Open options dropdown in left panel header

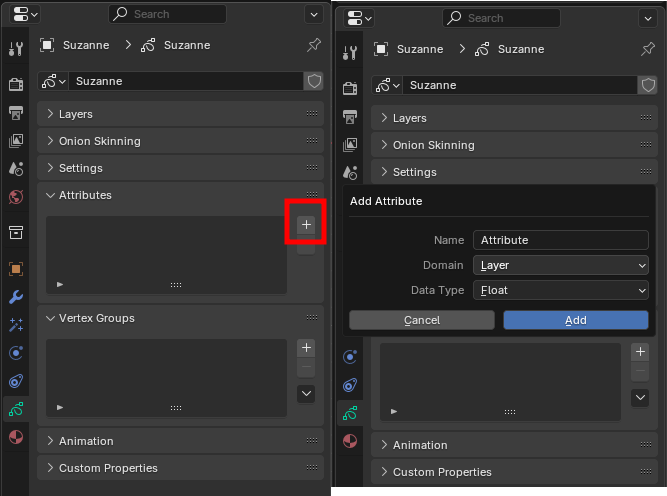[x=314, y=14]
